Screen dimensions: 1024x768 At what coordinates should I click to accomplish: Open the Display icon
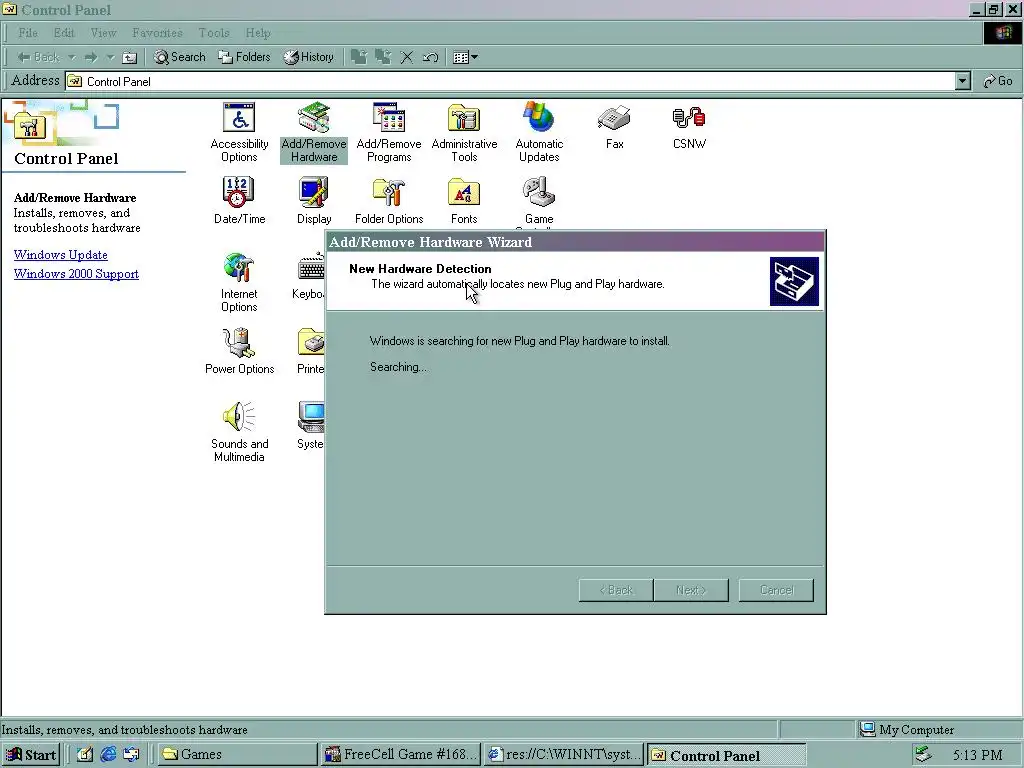click(x=313, y=201)
